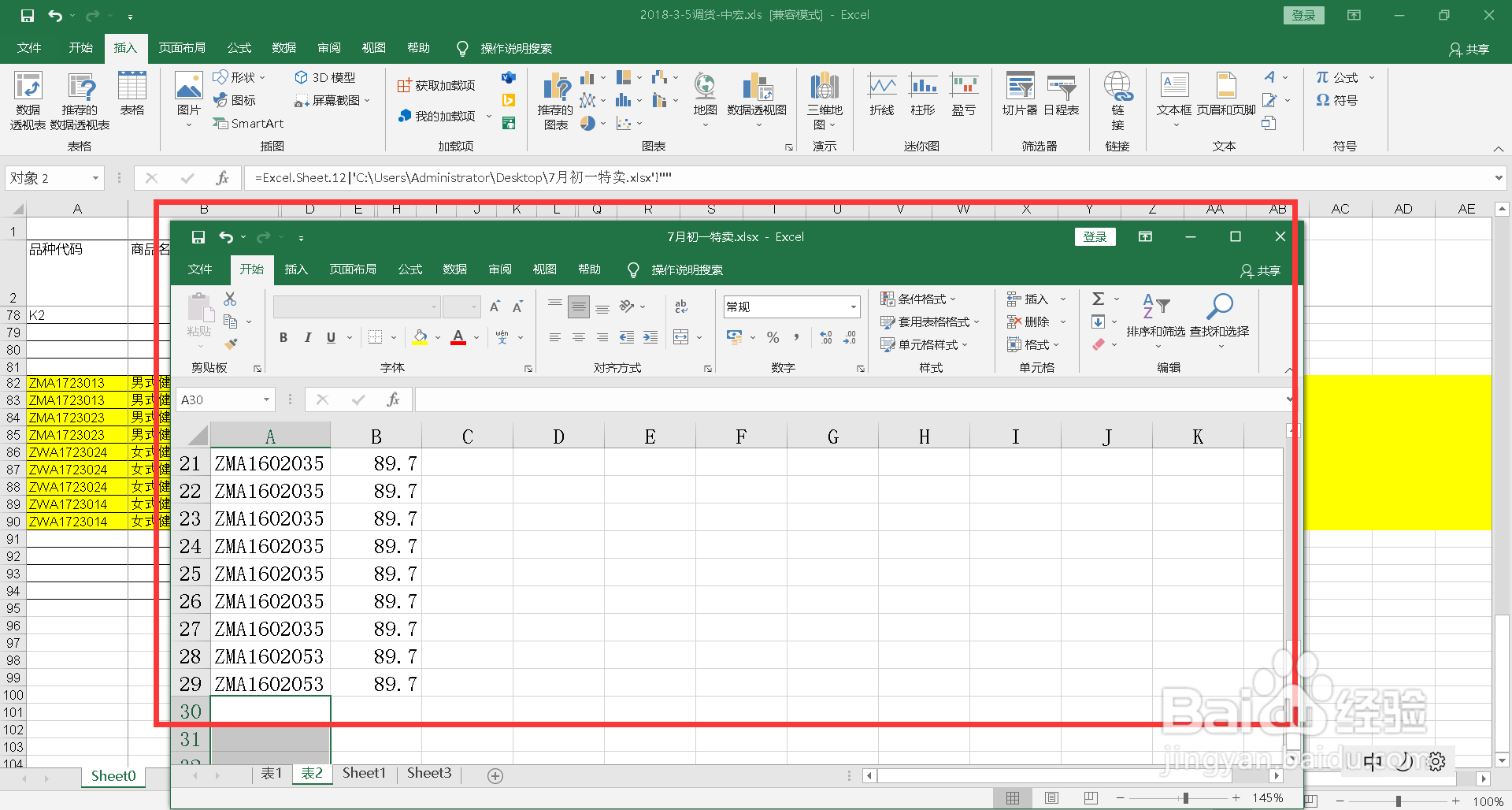This screenshot has height=810, width=1512.
Task: Click the fill color yellow swatch
Action: [421, 337]
